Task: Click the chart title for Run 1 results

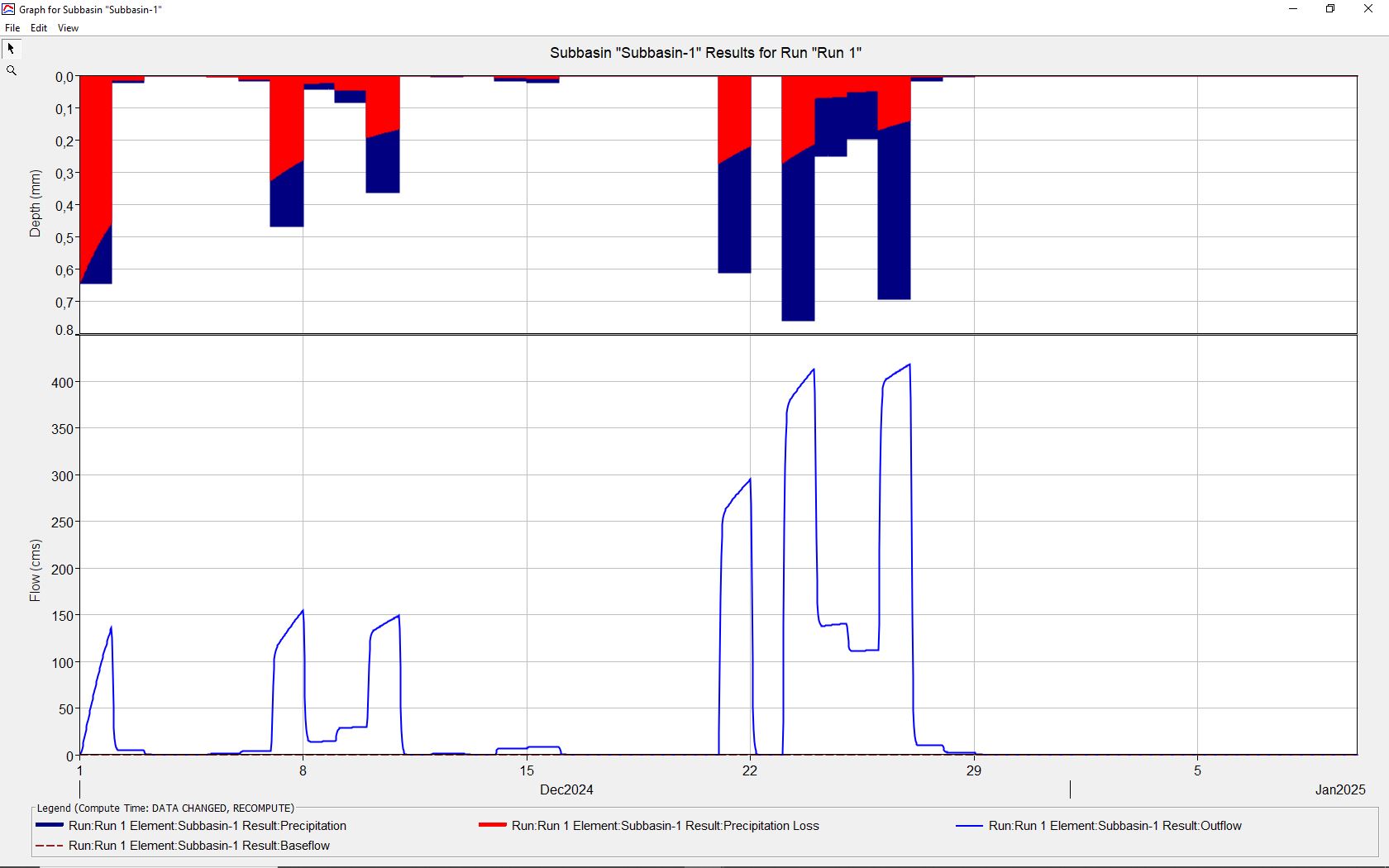Action: coord(706,53)
